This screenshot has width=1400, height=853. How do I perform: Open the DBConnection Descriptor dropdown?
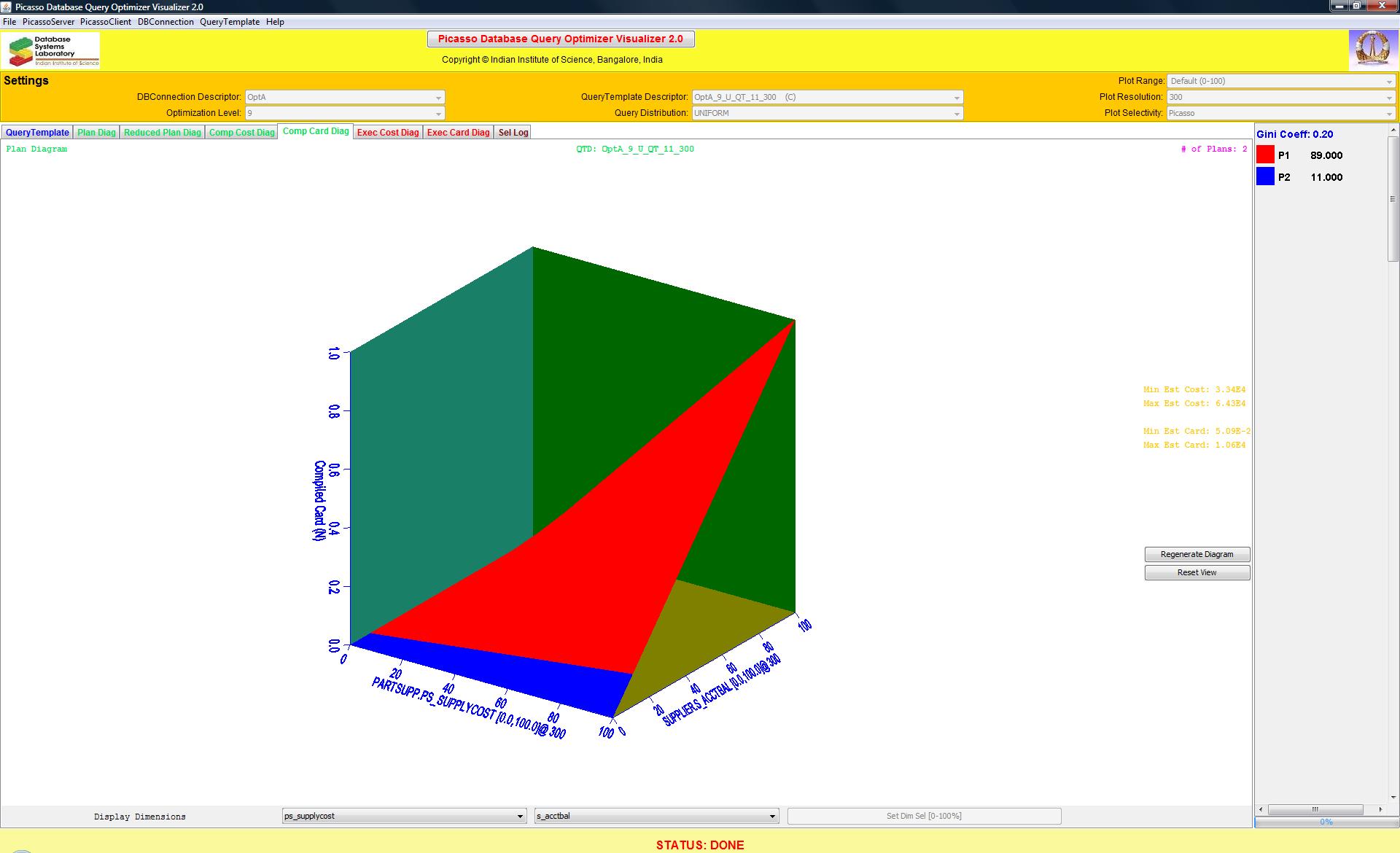[x=344, y=97]
